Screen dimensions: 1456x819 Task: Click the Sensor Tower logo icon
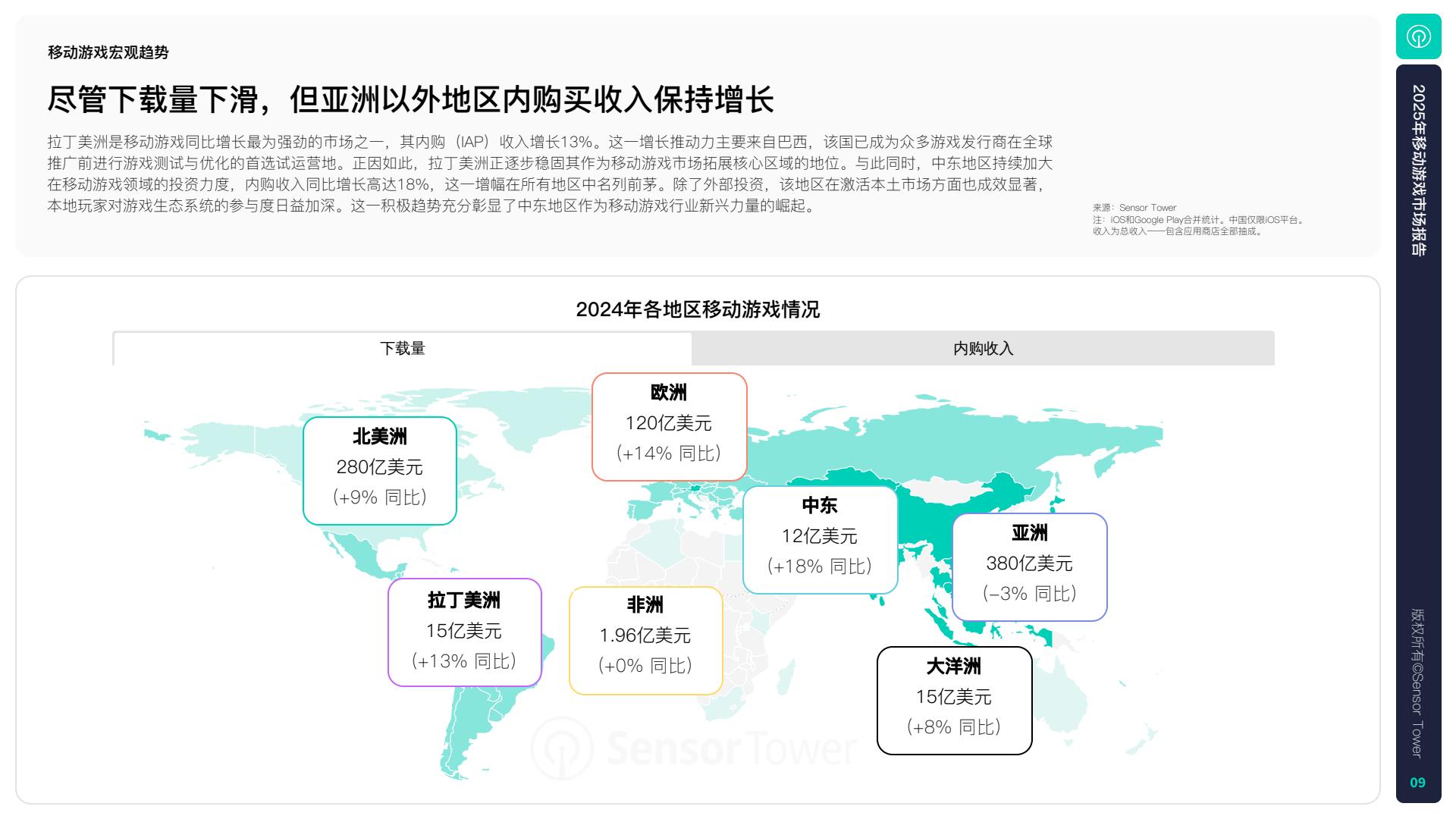pos(1418,36)
